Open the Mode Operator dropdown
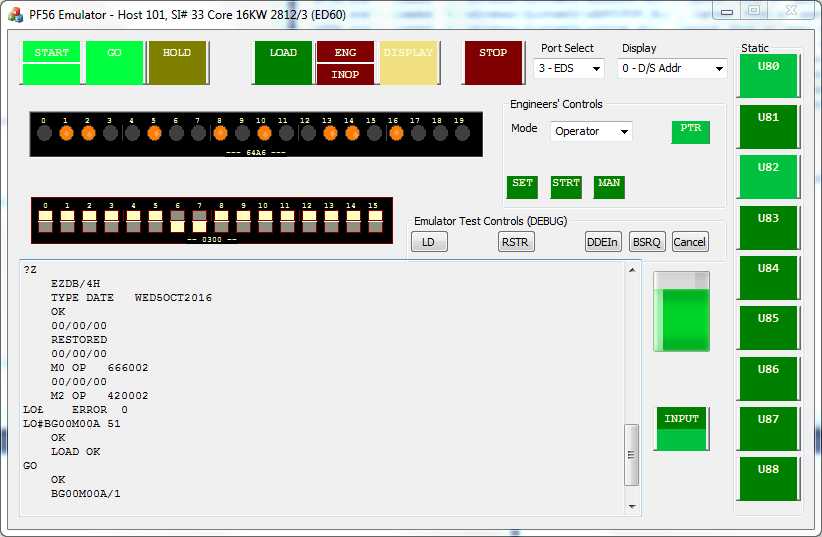 [x=591, y=131]
